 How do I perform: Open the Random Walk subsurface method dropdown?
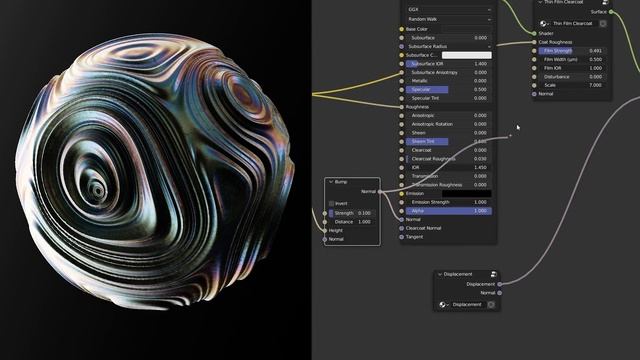(449, 19)
